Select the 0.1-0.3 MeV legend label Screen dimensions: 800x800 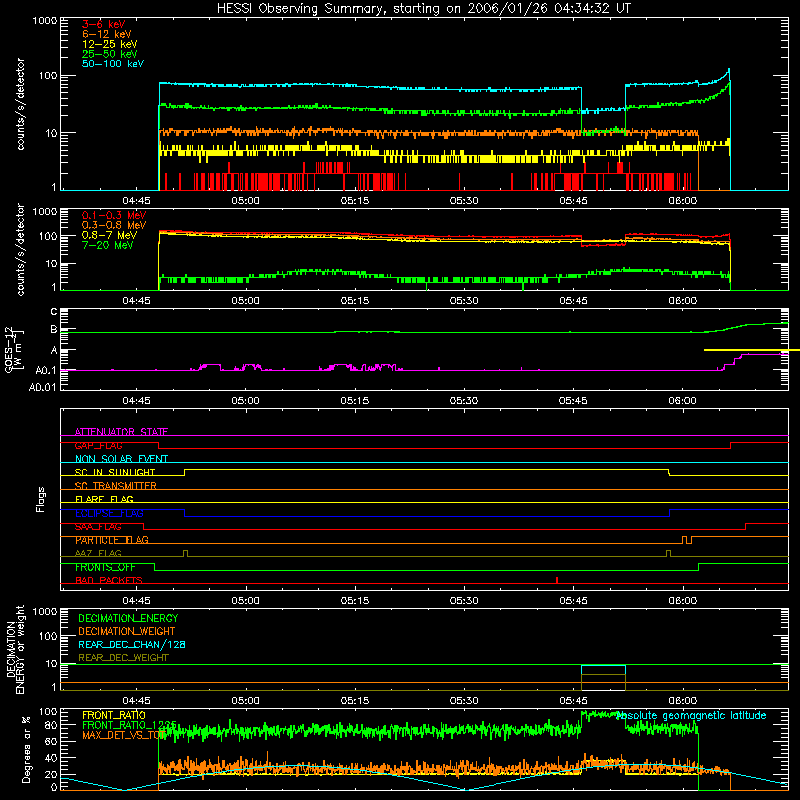(114, 215)
